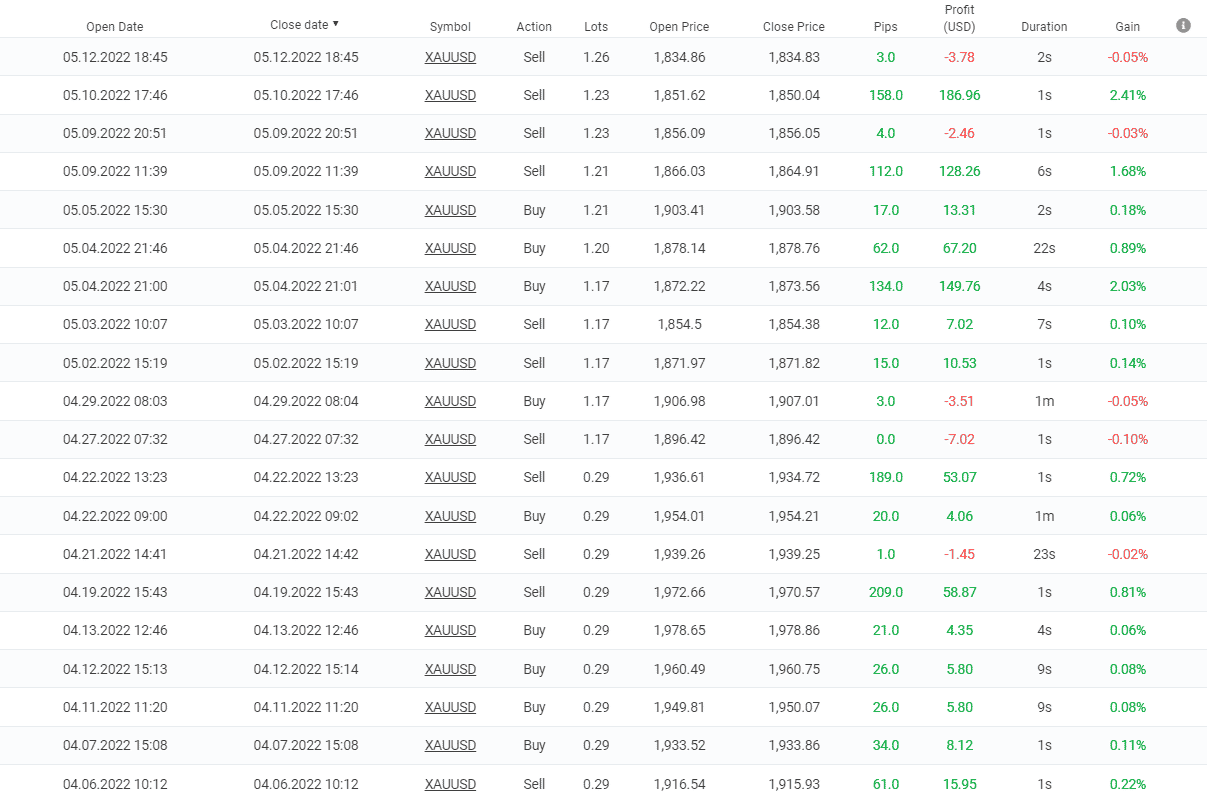Select profit value 15.95
Image resolution: width=1207 pixels, height=803 pixels.
(960, 784)
